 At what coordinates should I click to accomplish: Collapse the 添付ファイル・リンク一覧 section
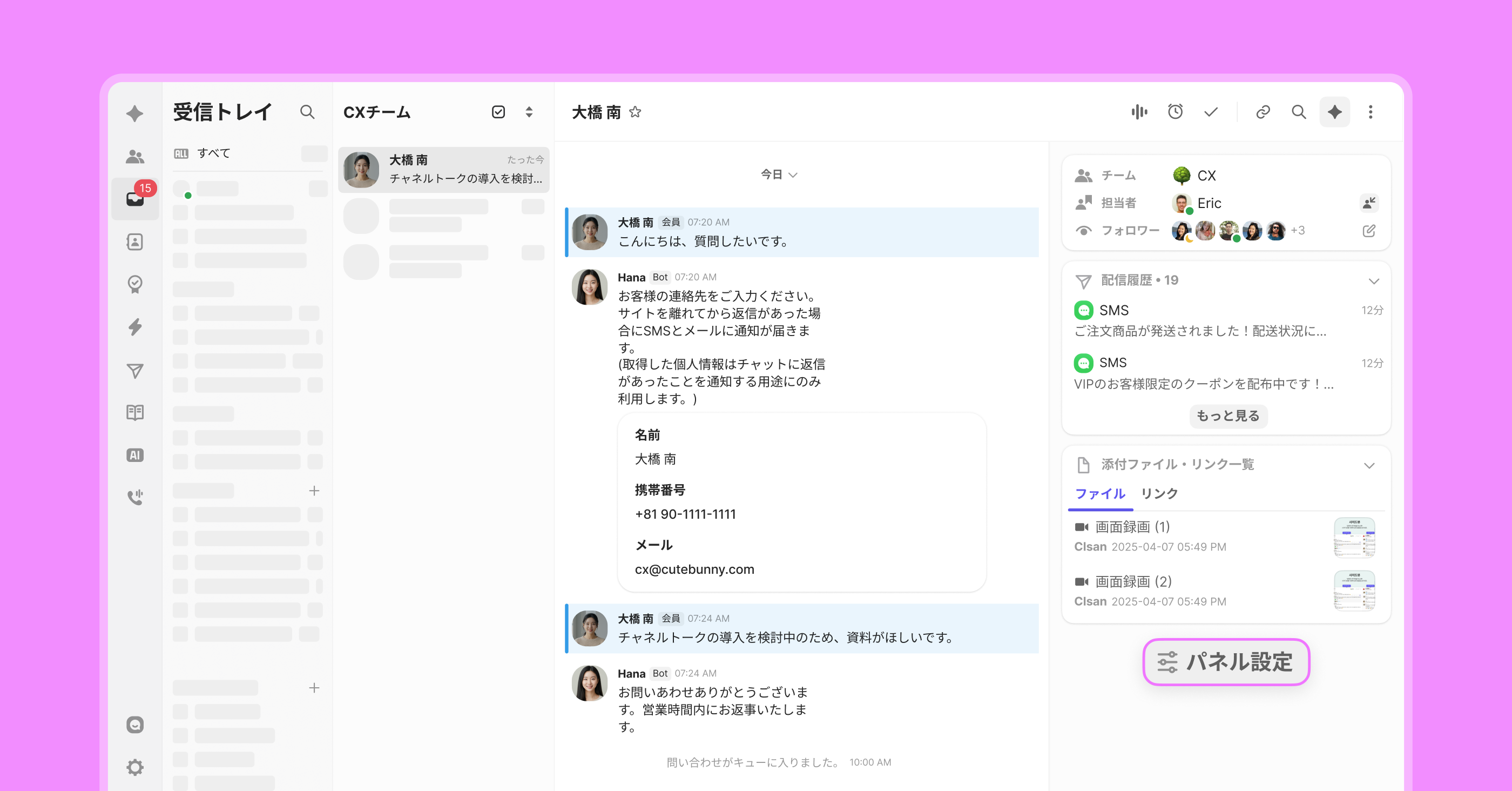coord(1369,466)
